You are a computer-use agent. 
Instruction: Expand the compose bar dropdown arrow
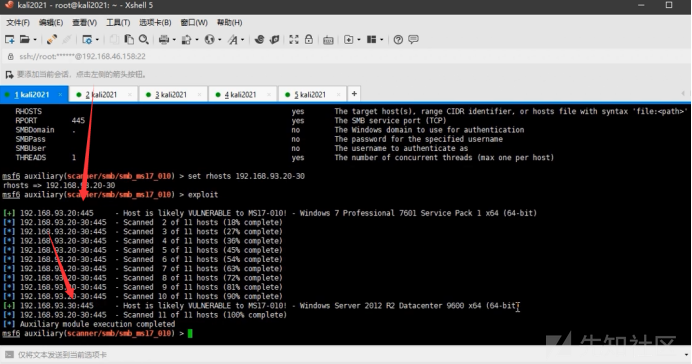[686, 354]
